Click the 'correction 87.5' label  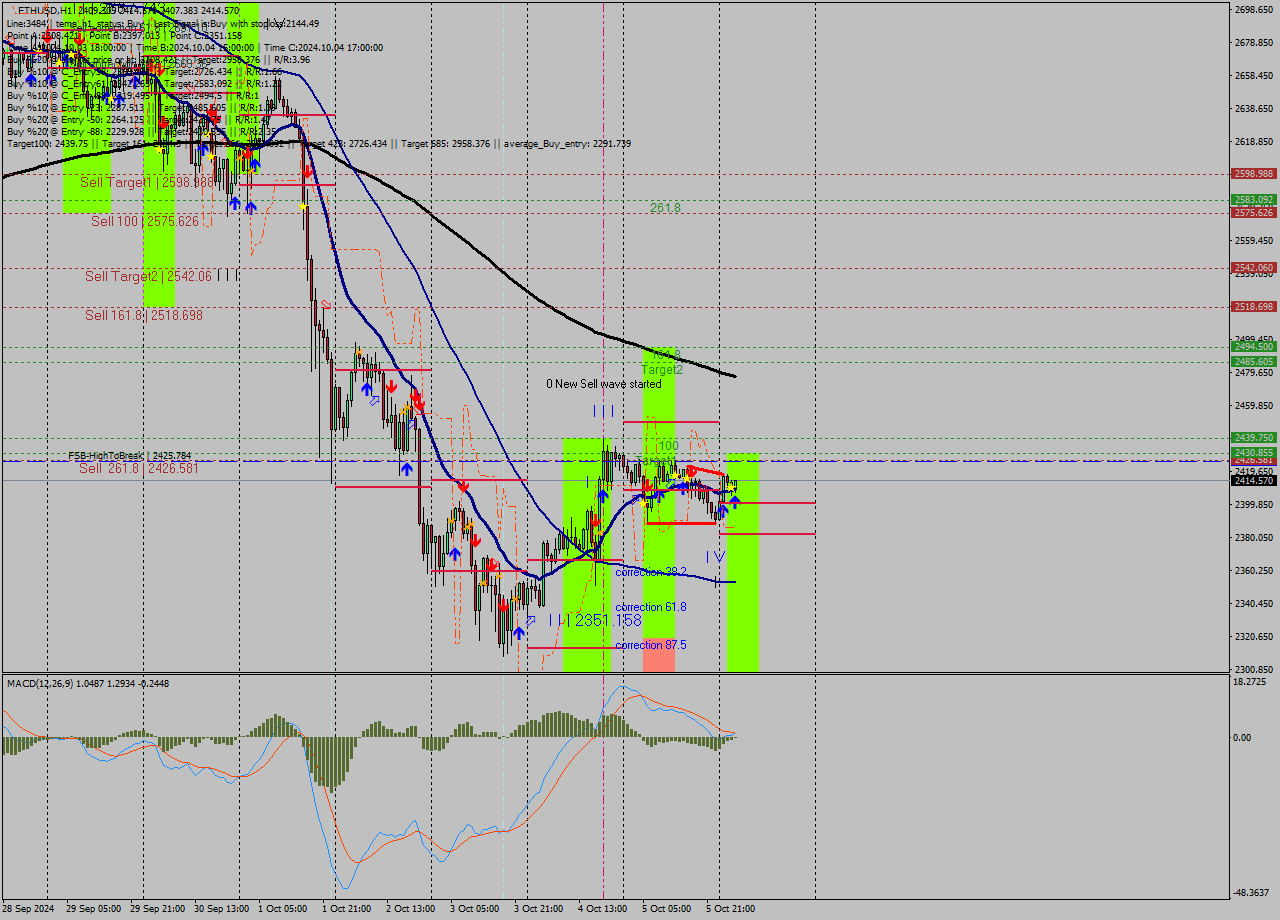[x=650, y=645]
